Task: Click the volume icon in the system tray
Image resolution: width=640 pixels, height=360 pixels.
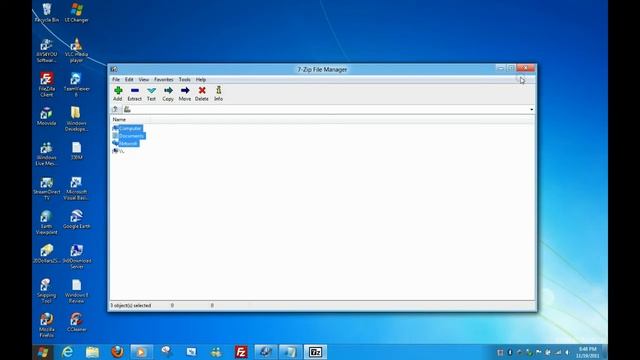Action: pyautogui.click(x=567, y=352)
